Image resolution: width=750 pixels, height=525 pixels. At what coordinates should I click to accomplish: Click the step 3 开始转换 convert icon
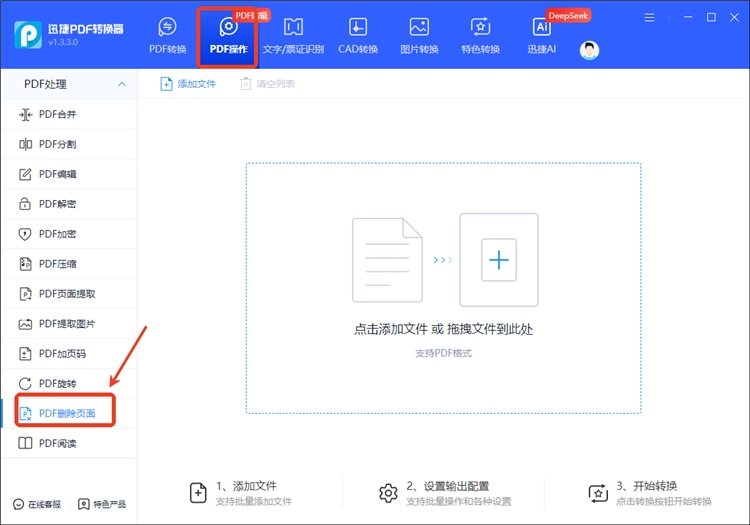click(x=598, y=493)
